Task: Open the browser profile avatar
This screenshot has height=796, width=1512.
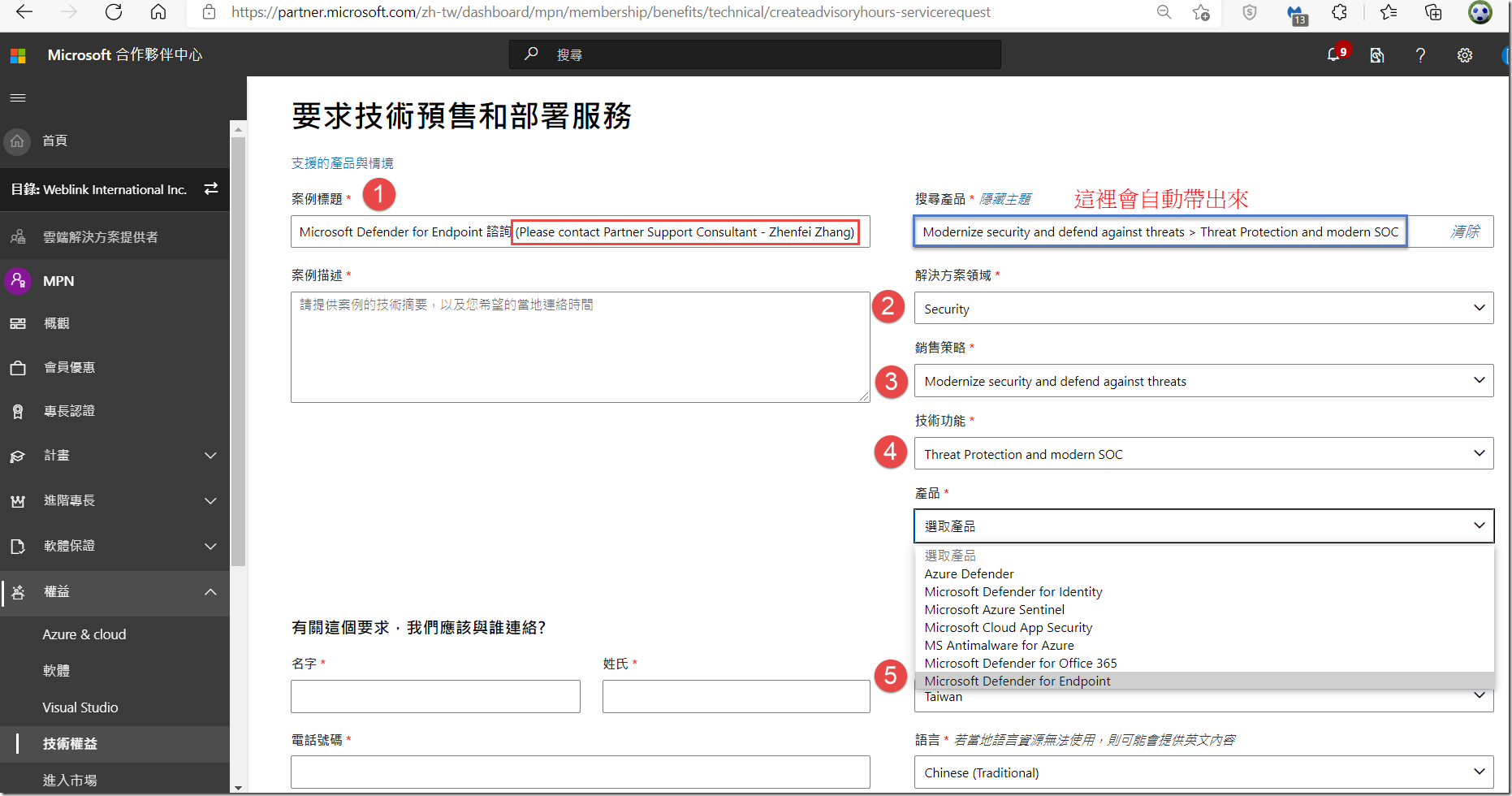Action: point(1480,12)
